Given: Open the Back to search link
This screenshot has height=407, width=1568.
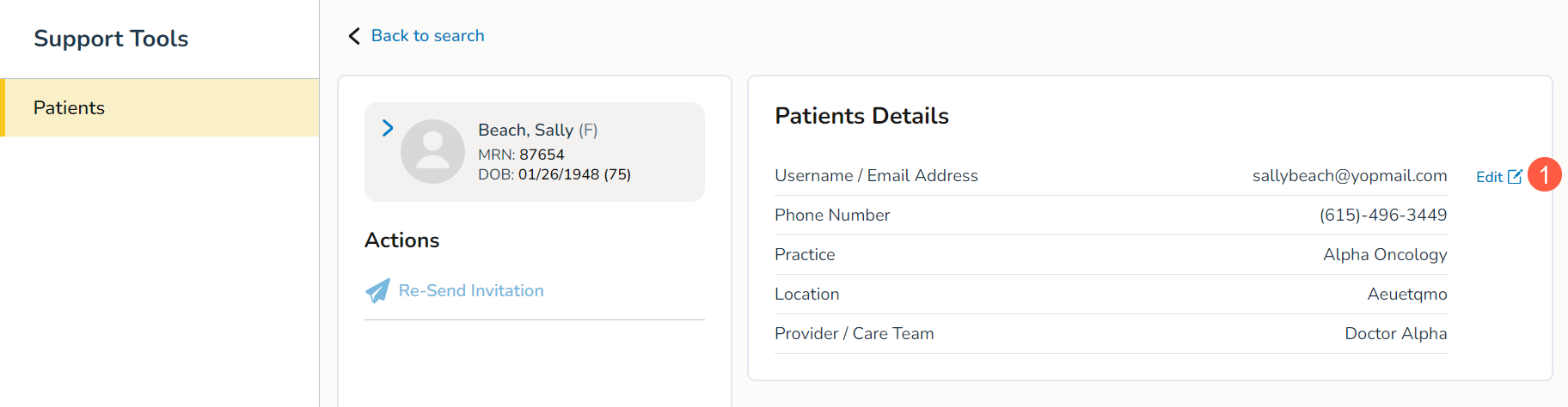Looking at the screenshot, I should (427, 36).
